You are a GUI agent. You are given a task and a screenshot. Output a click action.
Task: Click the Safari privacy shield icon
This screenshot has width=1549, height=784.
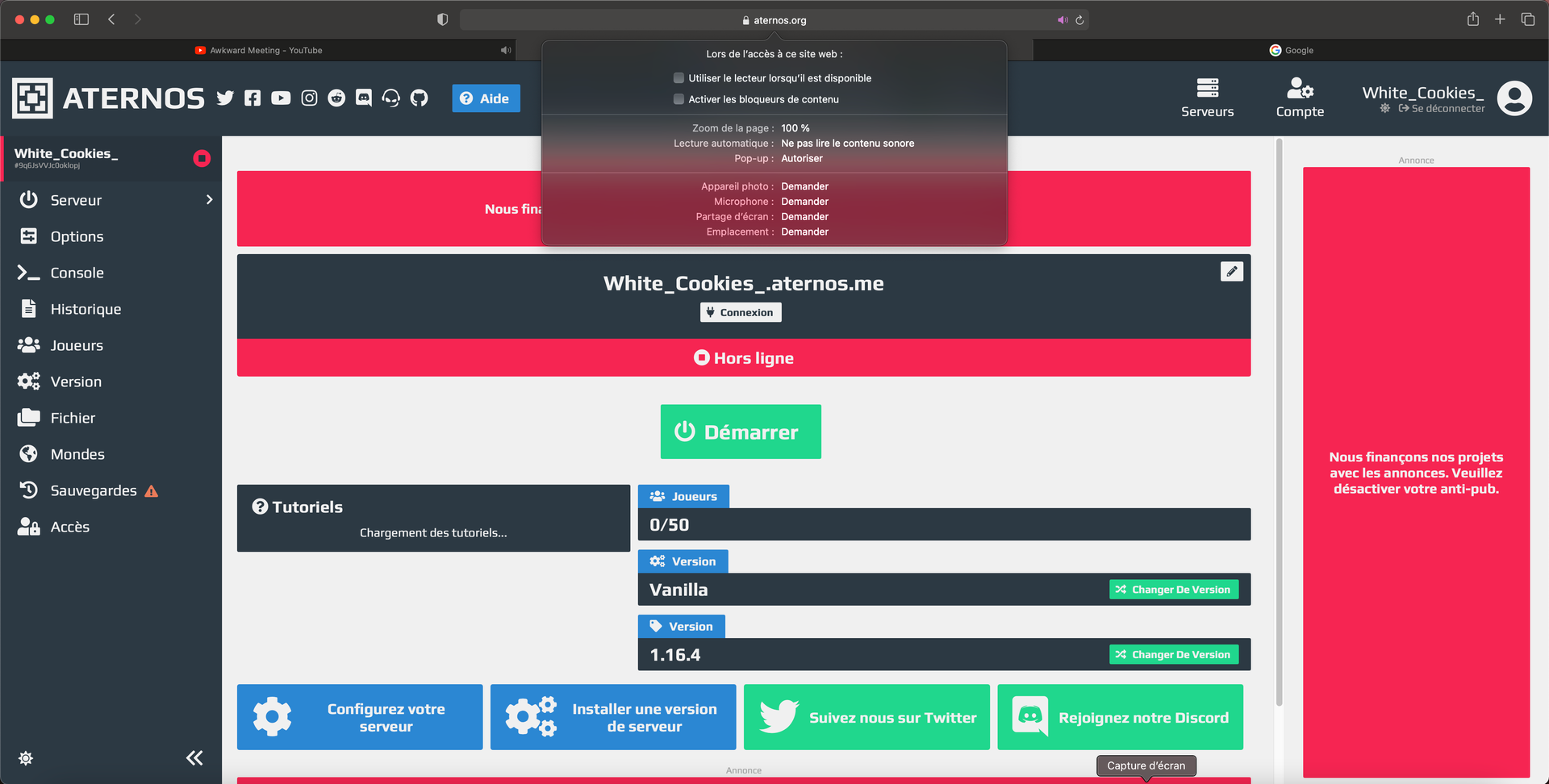coord(442,19)
